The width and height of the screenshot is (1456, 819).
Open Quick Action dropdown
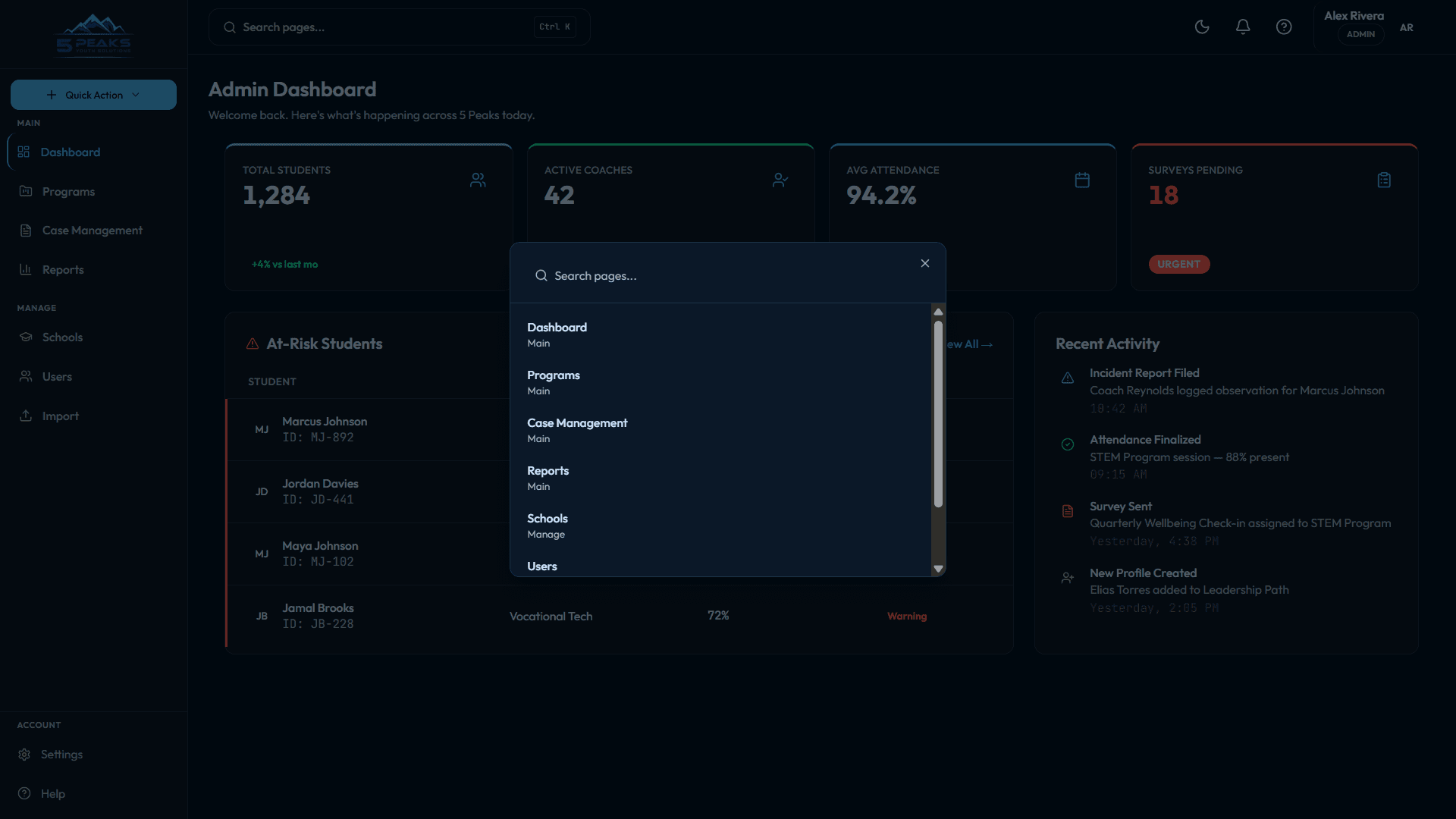pos(93,95)
